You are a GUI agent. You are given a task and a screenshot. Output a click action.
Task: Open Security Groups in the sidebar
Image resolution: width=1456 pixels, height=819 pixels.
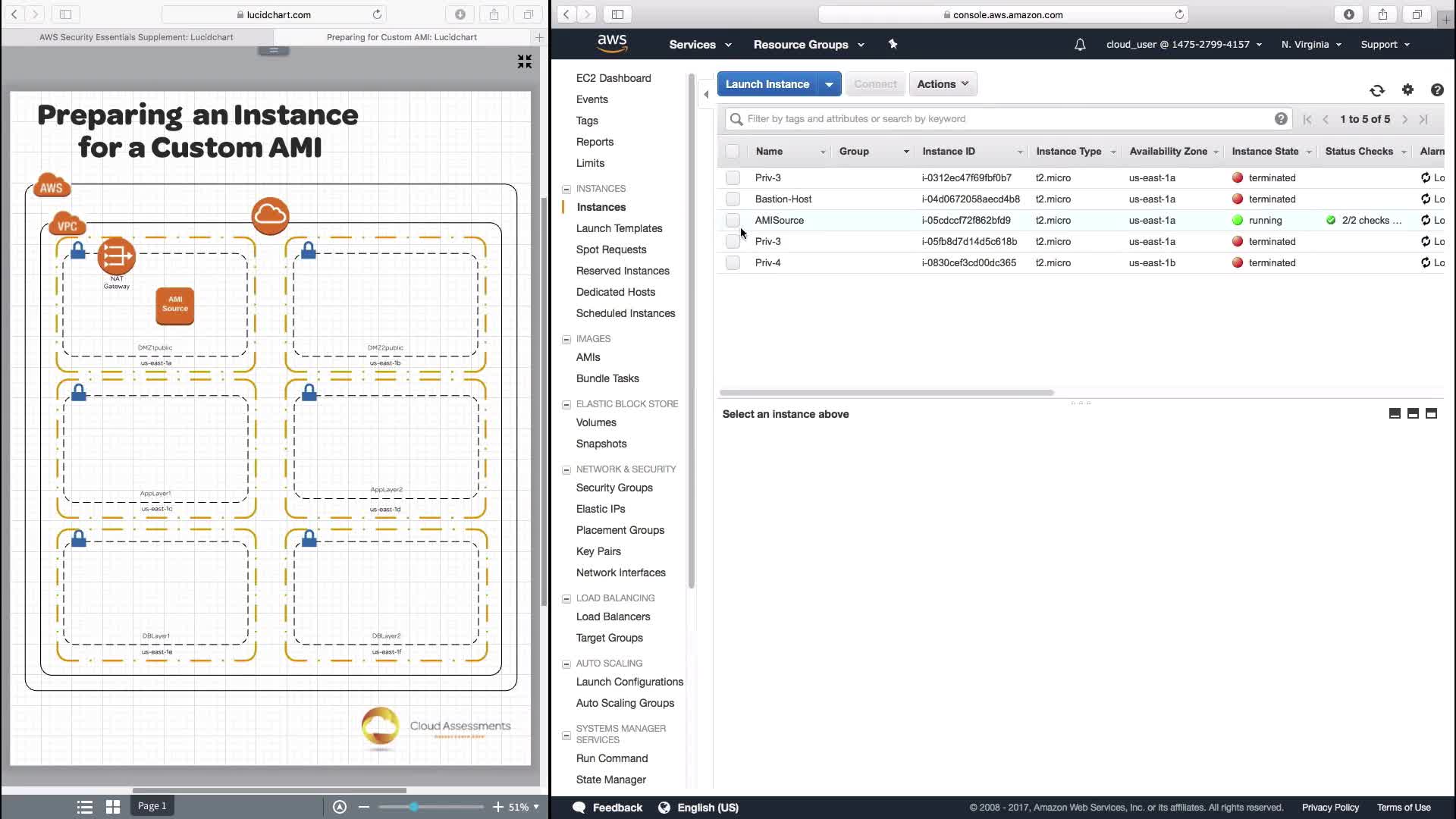[x=614, y=488]
